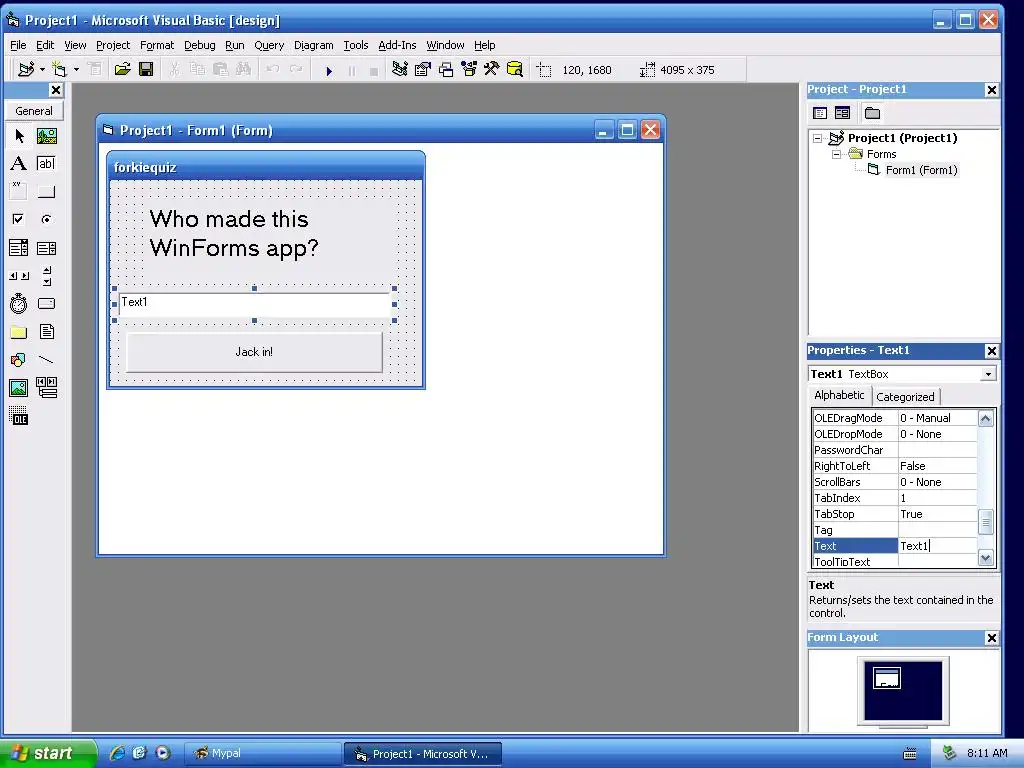Click form thumbnail in Form Layout
Screen dimensions: 1024x768
887,679
